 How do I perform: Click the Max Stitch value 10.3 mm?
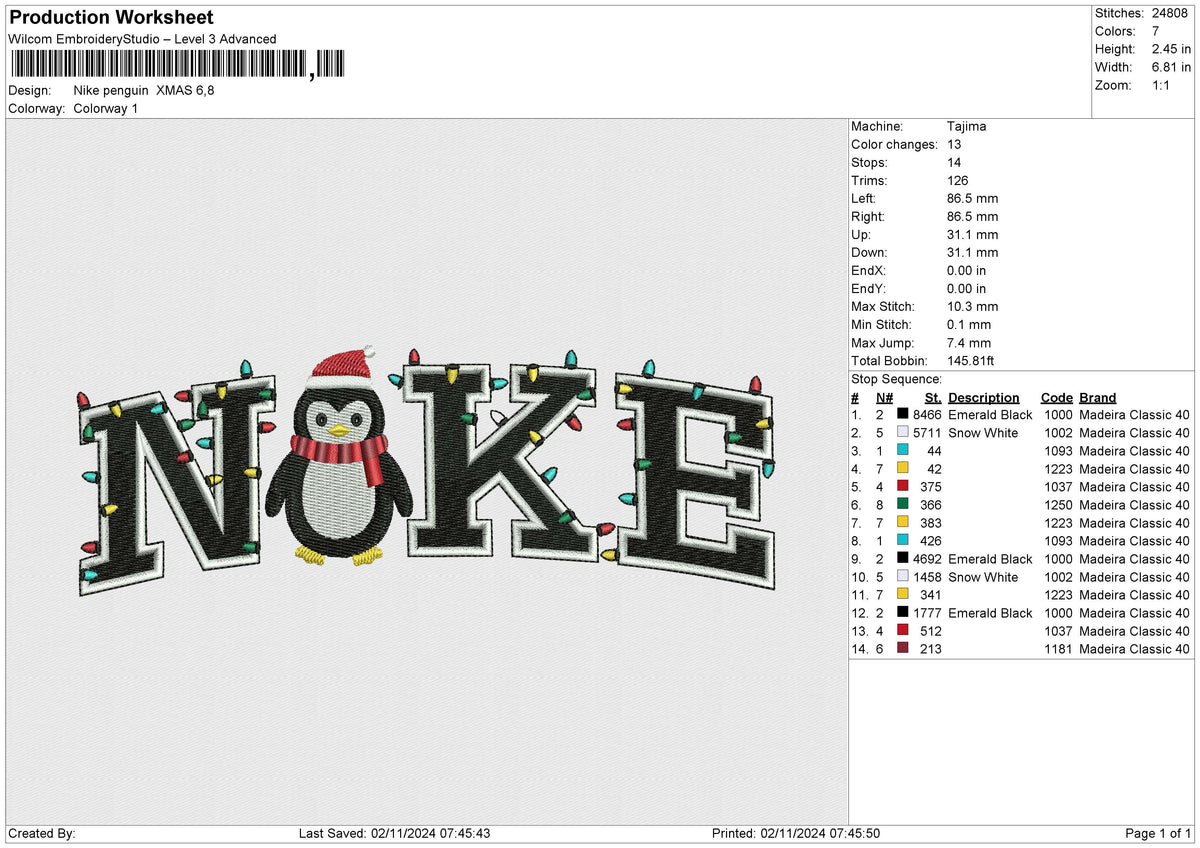point(972,307)
